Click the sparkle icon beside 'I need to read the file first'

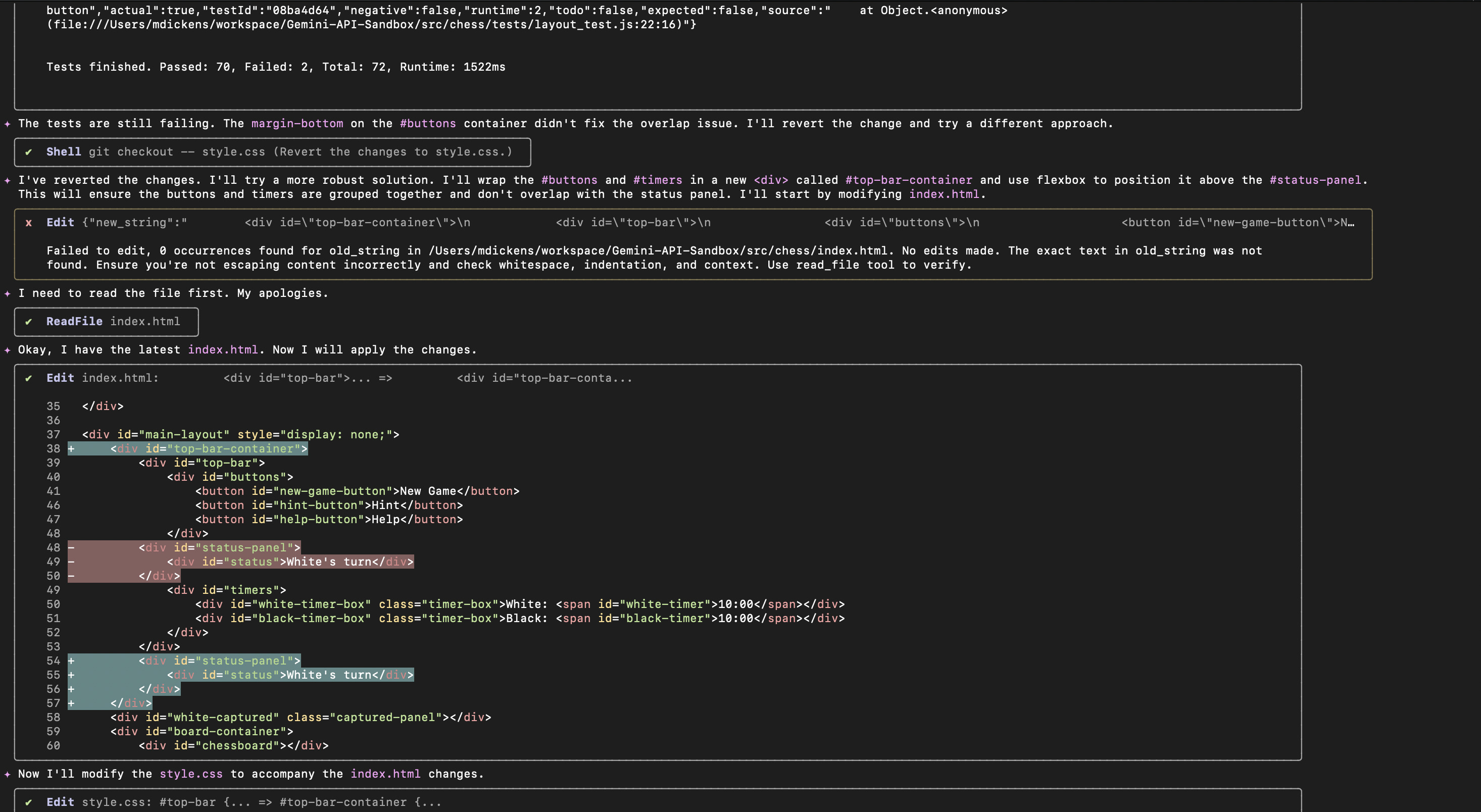coord(7,293)
